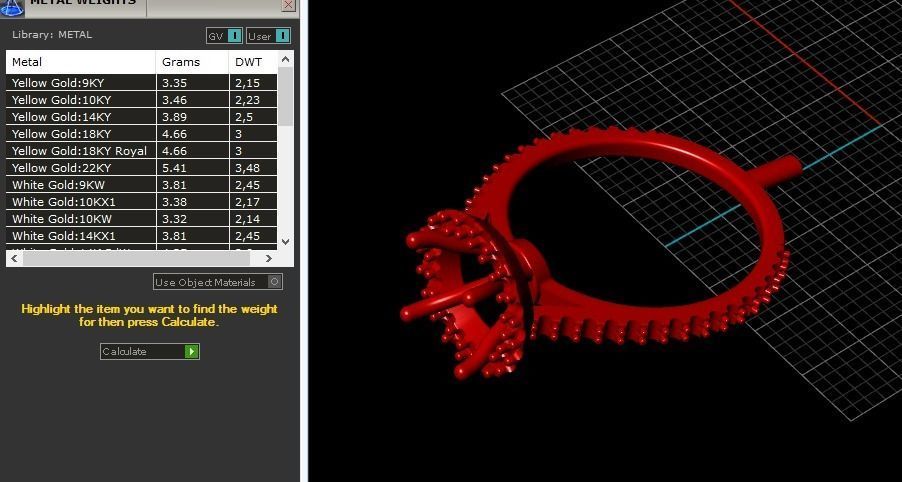This screenshot has width=902, height=482.
Task: Select the Yellow Gold:18KY Royal row
Action: point(142,151)
